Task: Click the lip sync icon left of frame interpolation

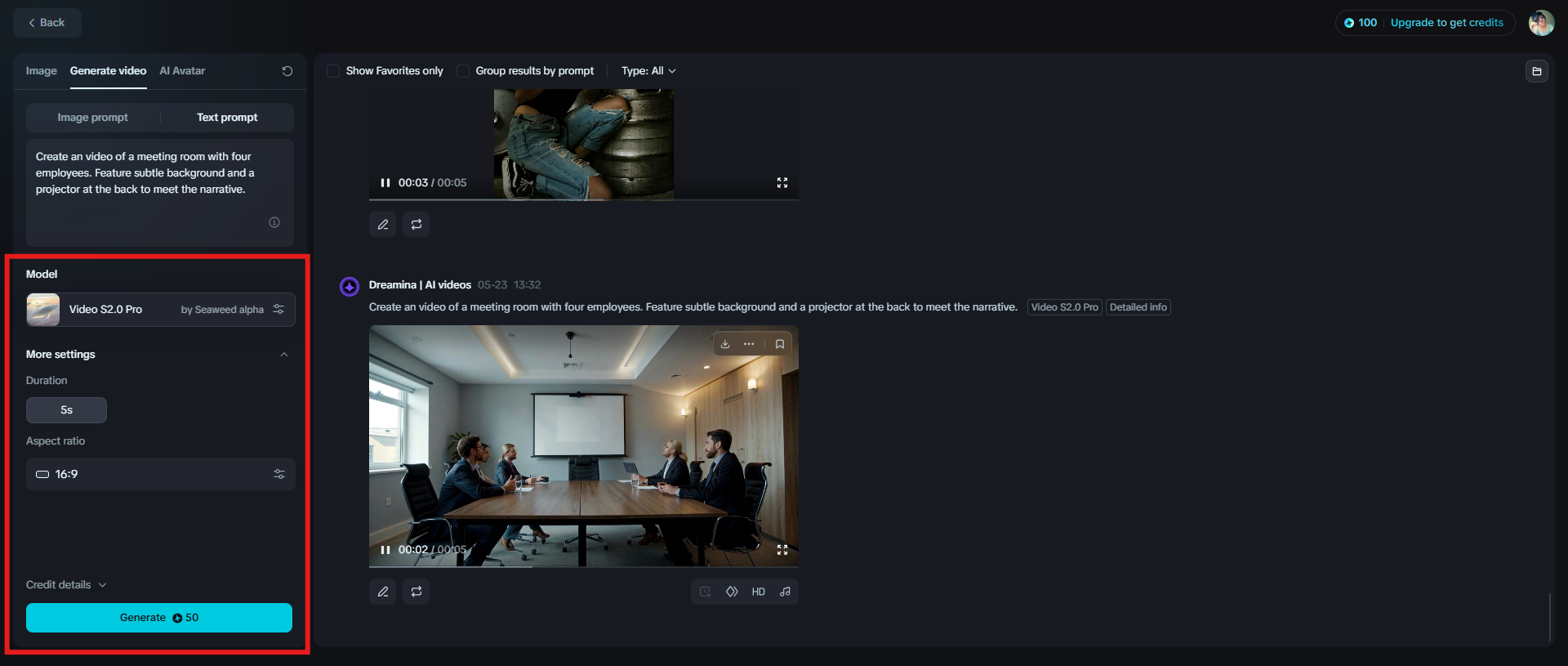Action: tap(705, 592)
